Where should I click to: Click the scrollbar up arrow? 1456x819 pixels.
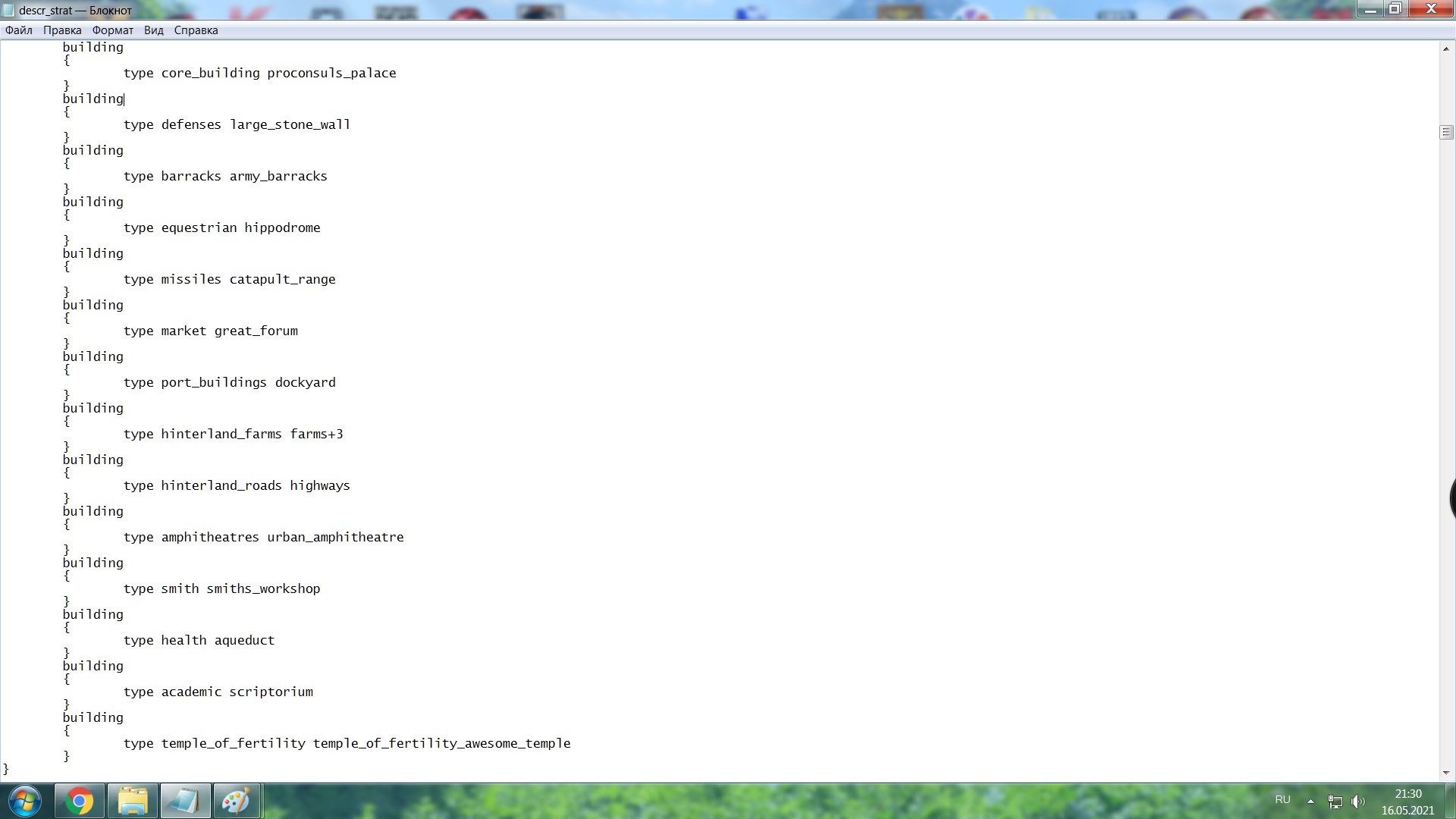click(x=1446, y=49)
